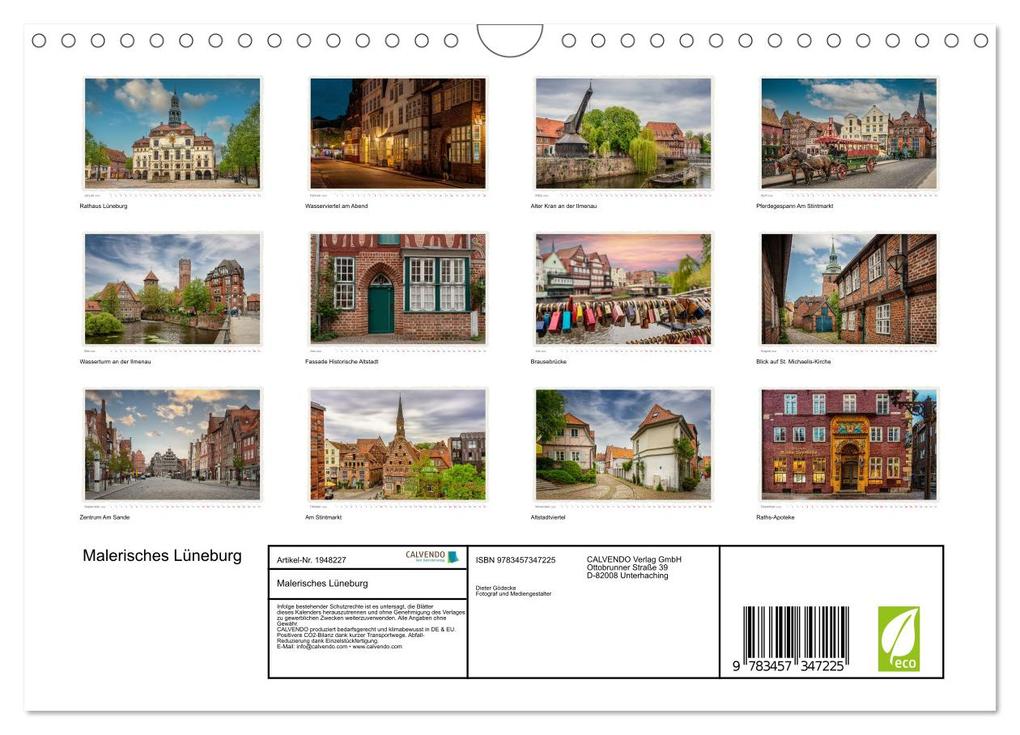Viewport: 1020px width, 735px height.
Task: Click the calendar hanger notch cutout
Action: coord(509,40)
